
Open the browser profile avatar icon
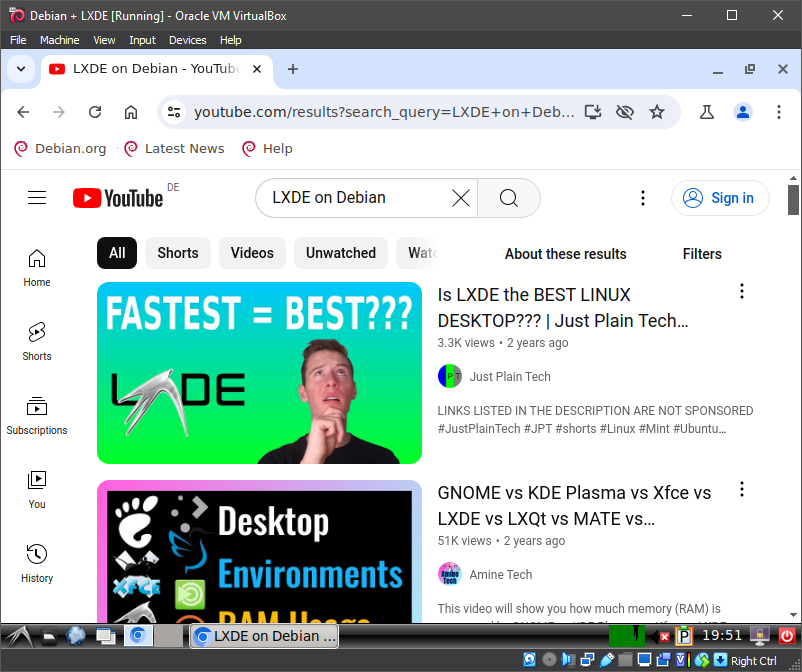pos(743,112)
